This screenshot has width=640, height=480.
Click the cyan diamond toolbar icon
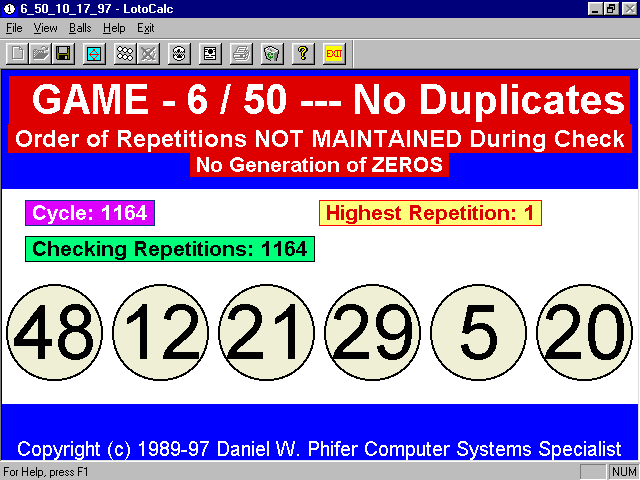(93, 53)
